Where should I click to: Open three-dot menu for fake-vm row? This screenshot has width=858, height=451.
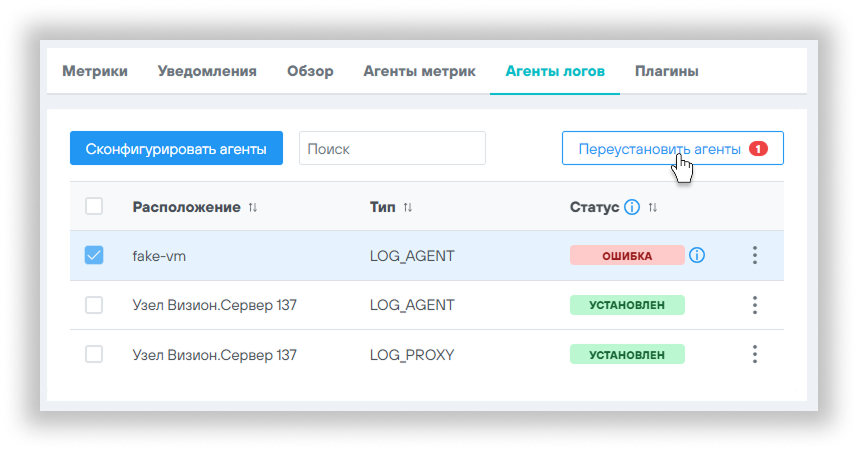(755, 256)
